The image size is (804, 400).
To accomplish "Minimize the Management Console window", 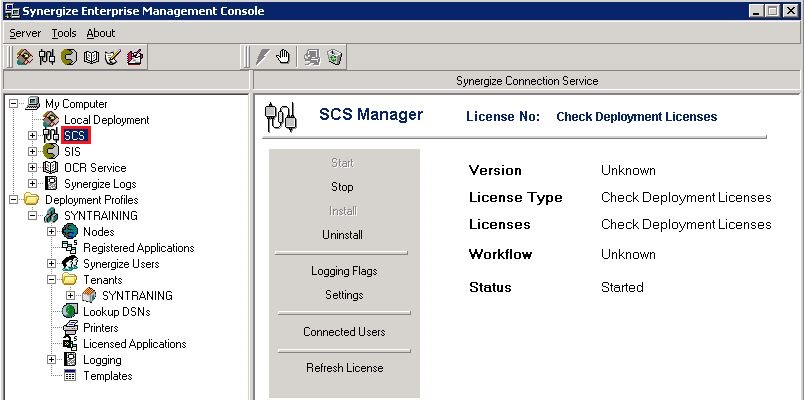I will pyautogui.click(x=756, y=11).
